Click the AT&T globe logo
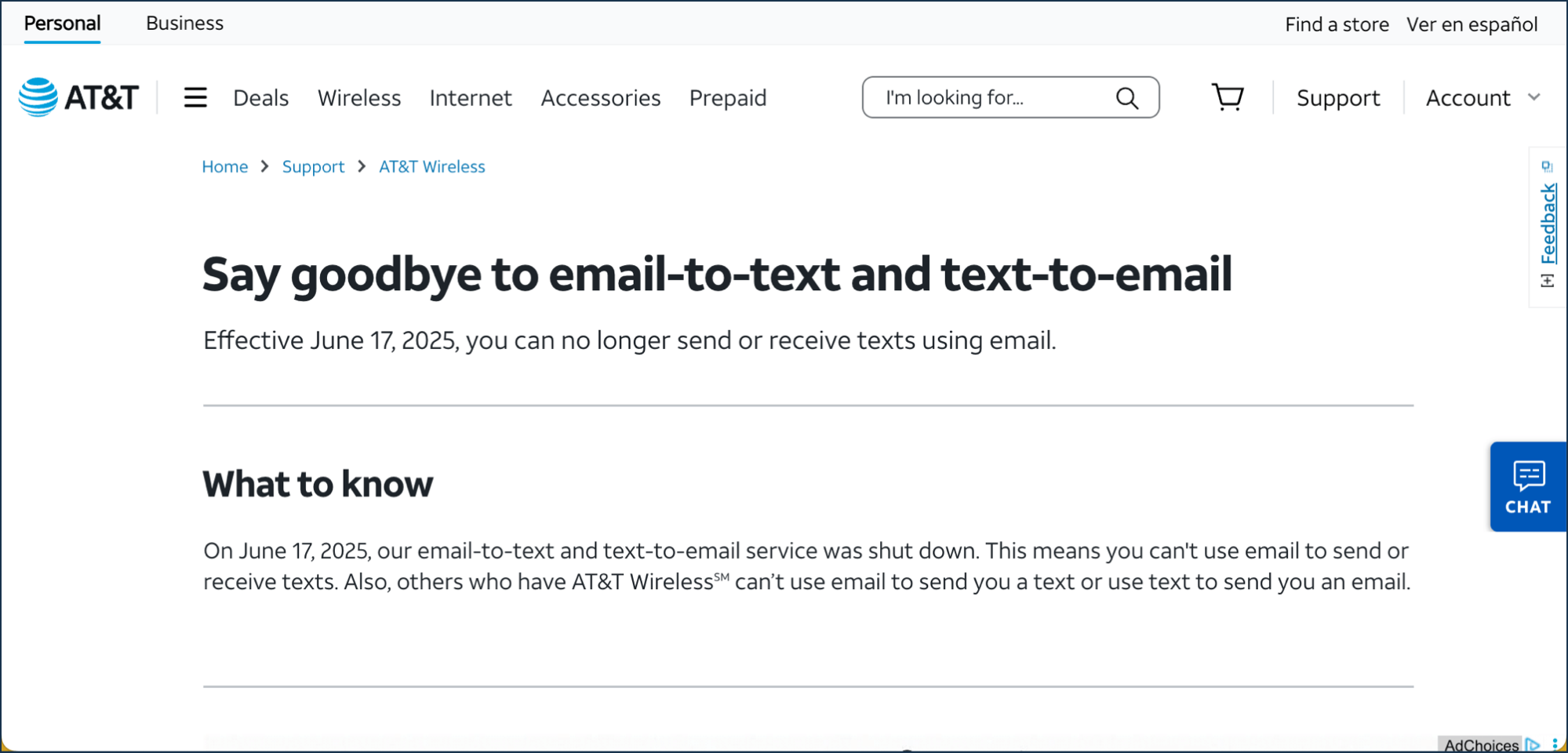This screenshot has width=1568, height=753. pos(38,97)
